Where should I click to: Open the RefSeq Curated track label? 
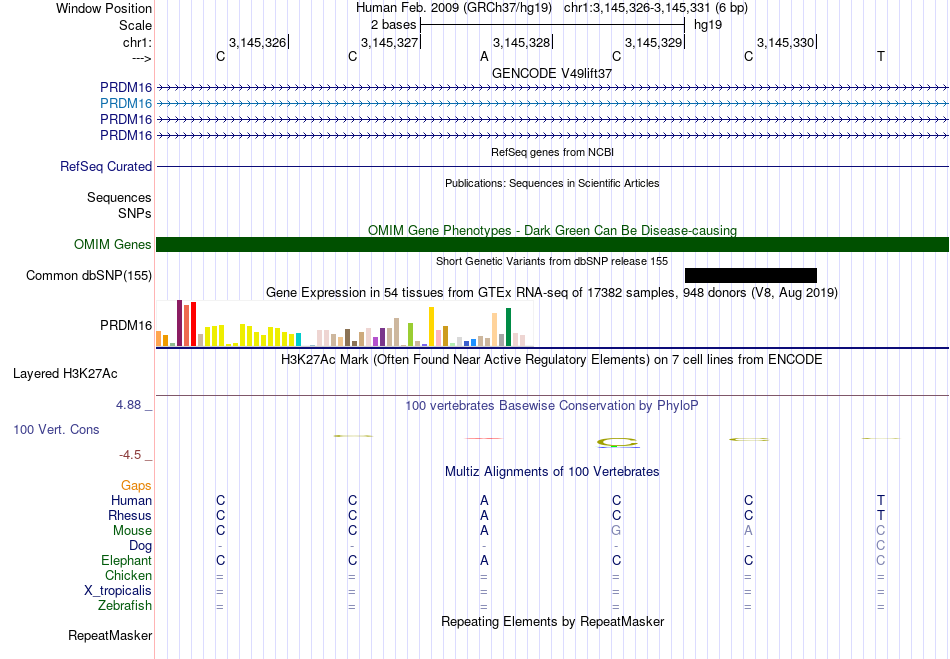coord(106,166)
